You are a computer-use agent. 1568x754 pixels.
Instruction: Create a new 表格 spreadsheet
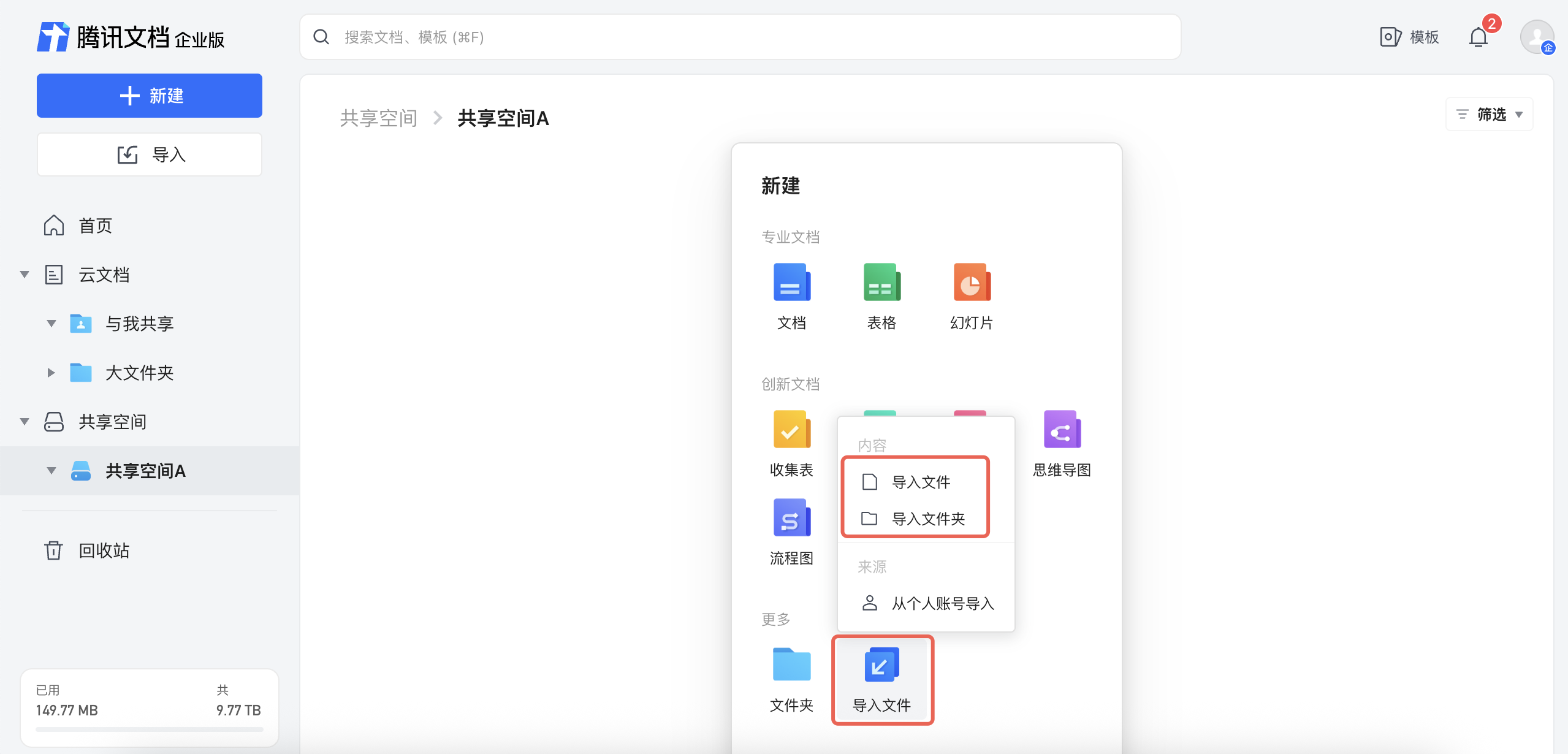tap(881, 283)
